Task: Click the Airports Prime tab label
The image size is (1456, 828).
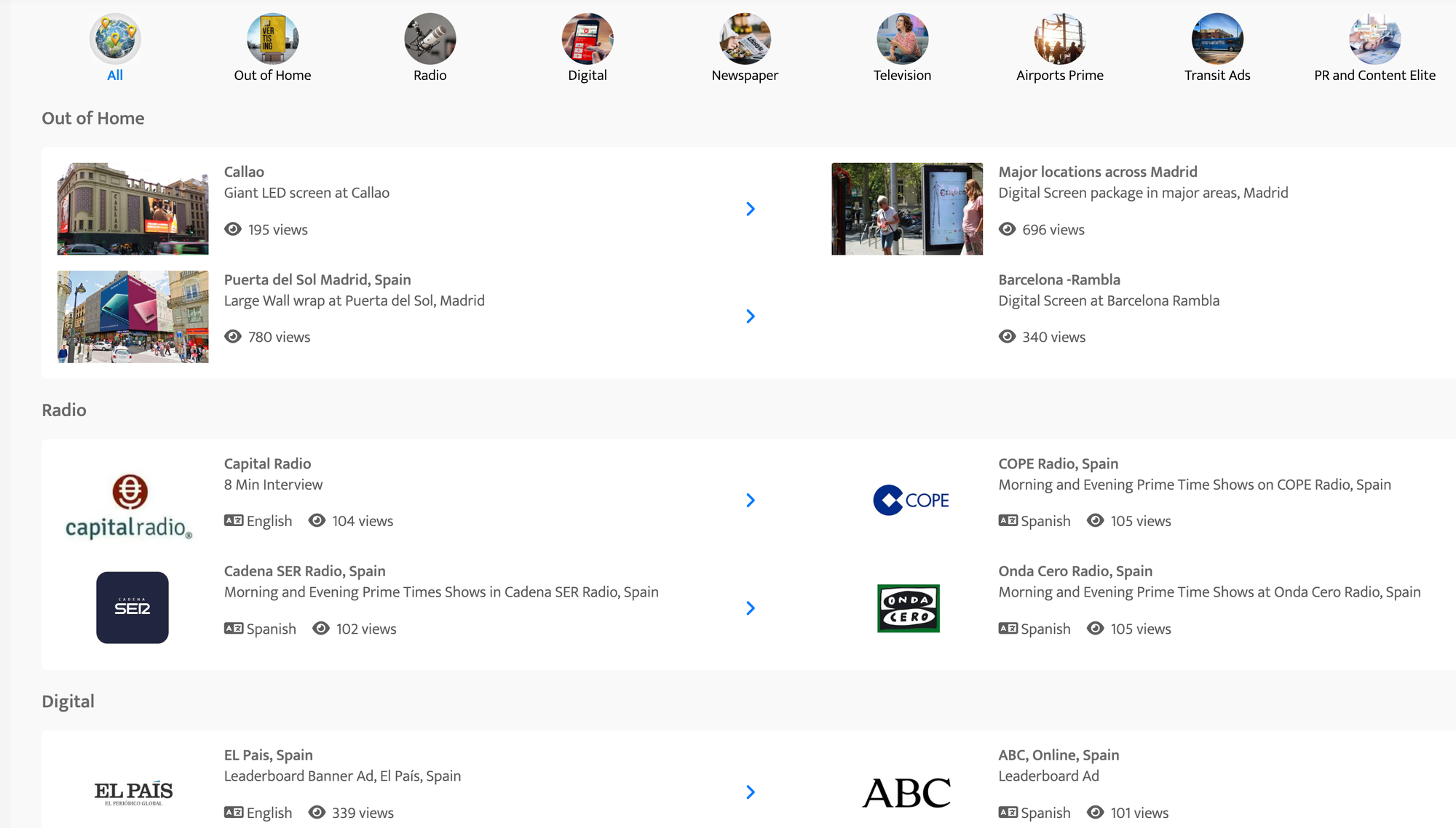Action: (1060, 75)
